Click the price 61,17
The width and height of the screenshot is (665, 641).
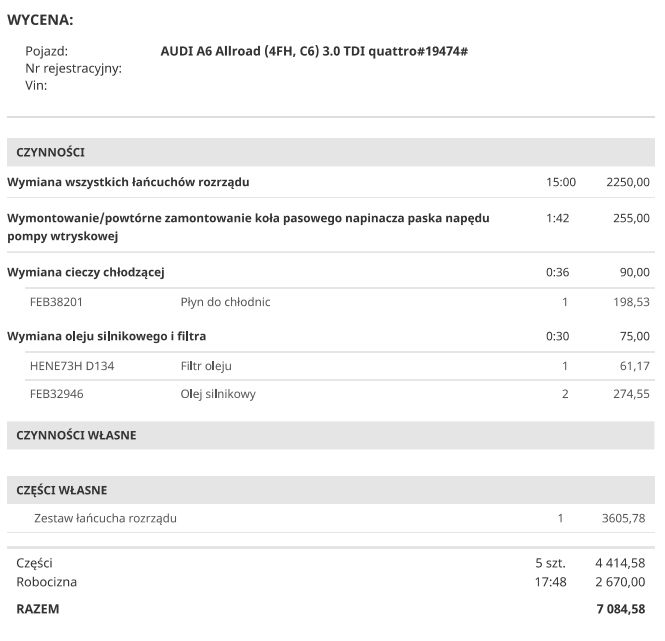pos(634,366)
